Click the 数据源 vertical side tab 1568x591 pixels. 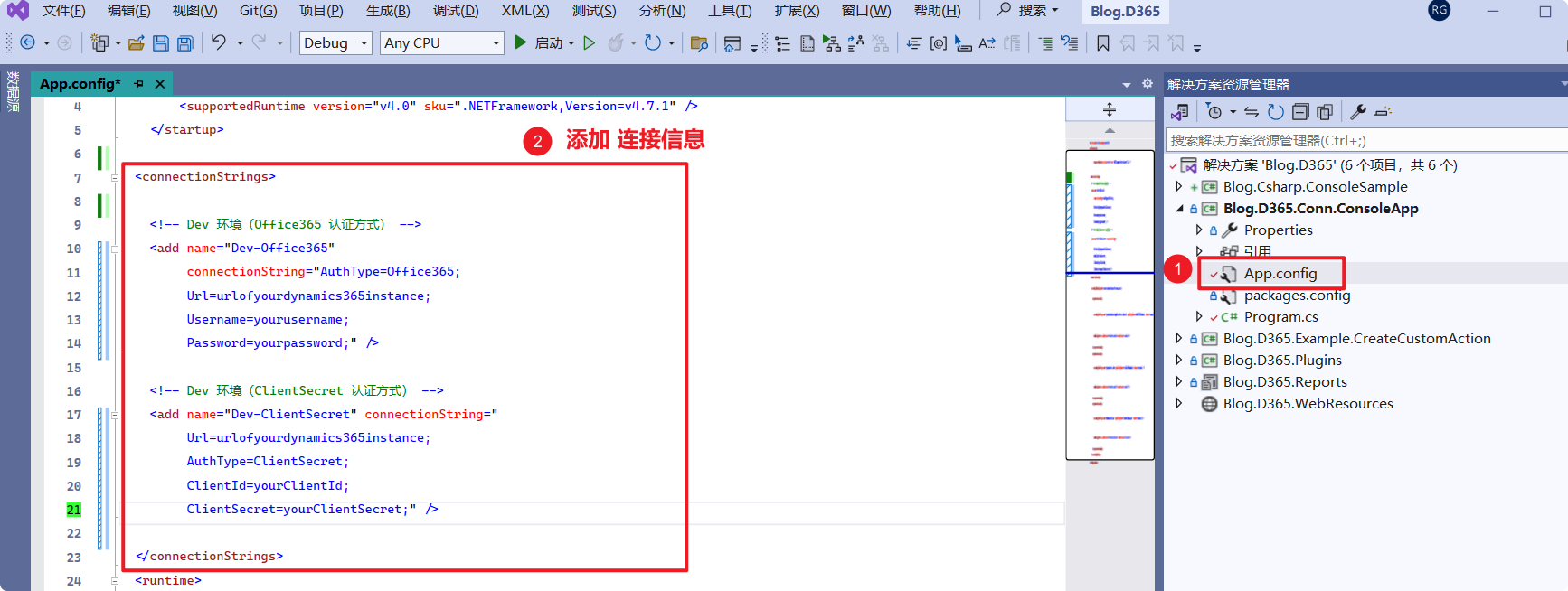(13, 90)
